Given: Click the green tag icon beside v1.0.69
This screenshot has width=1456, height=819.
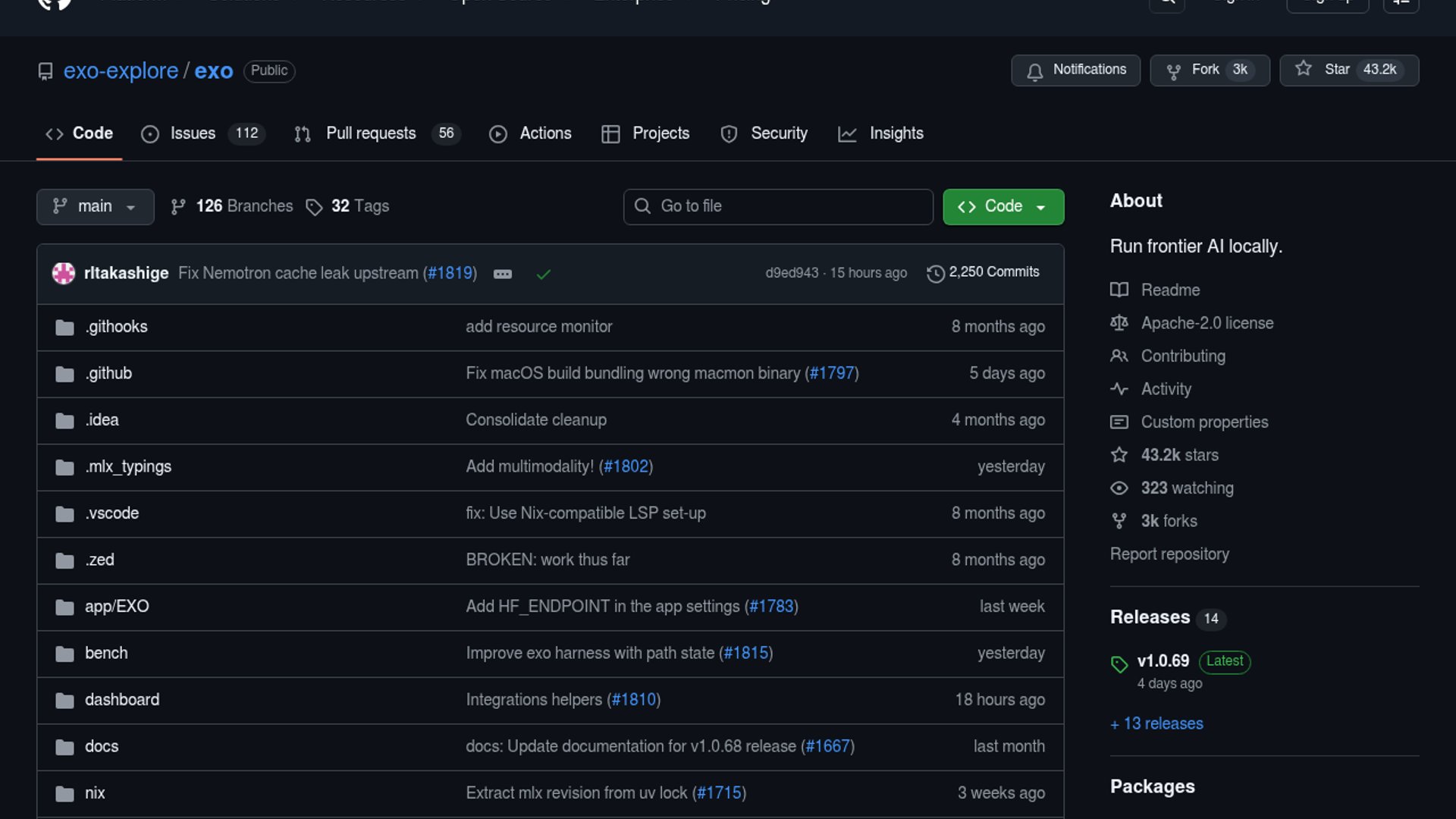Looking at the screenshot, I should [x=1119, y=664].
